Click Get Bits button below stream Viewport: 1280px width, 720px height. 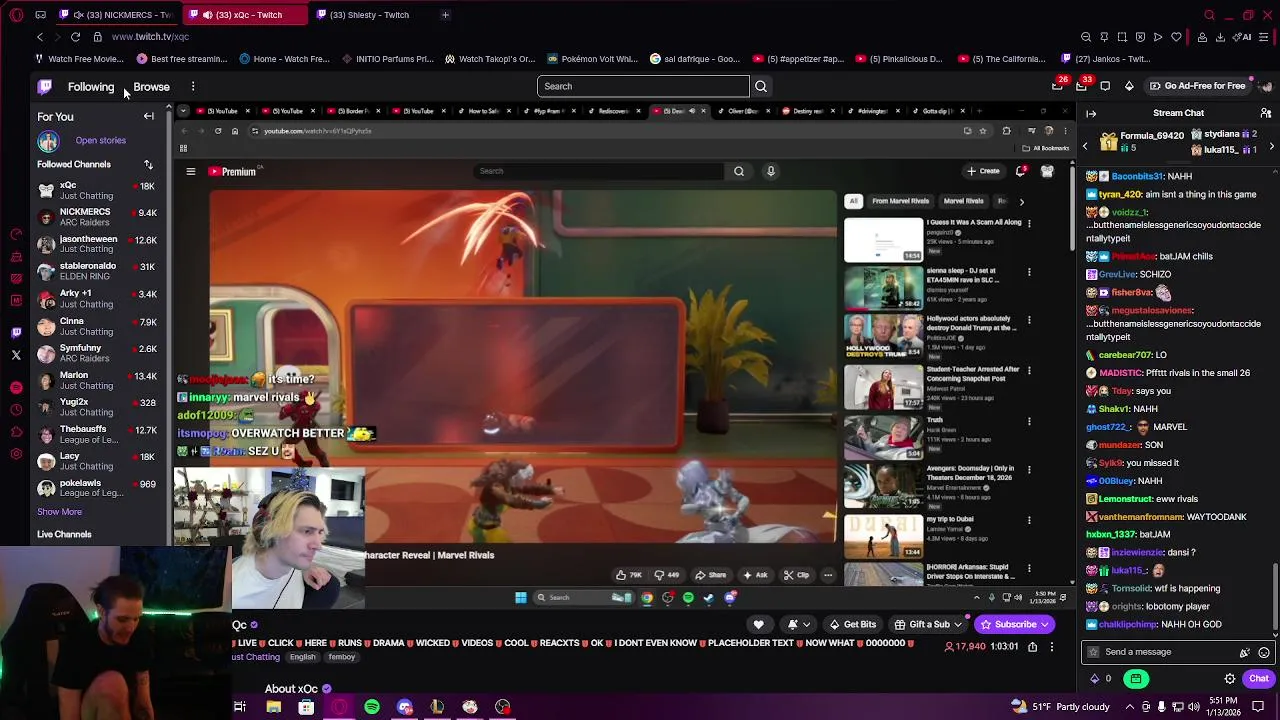click(853, 625)
